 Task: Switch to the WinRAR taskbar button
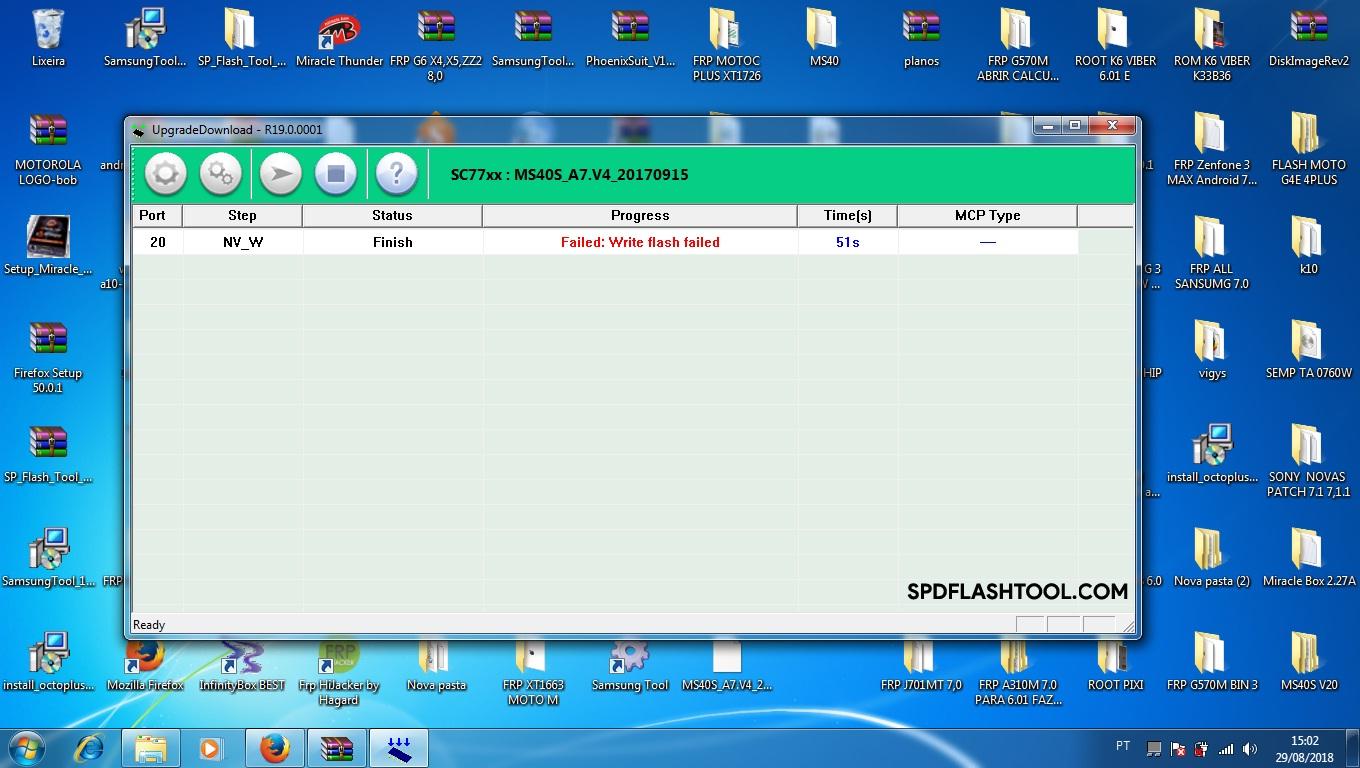[337, 748]
